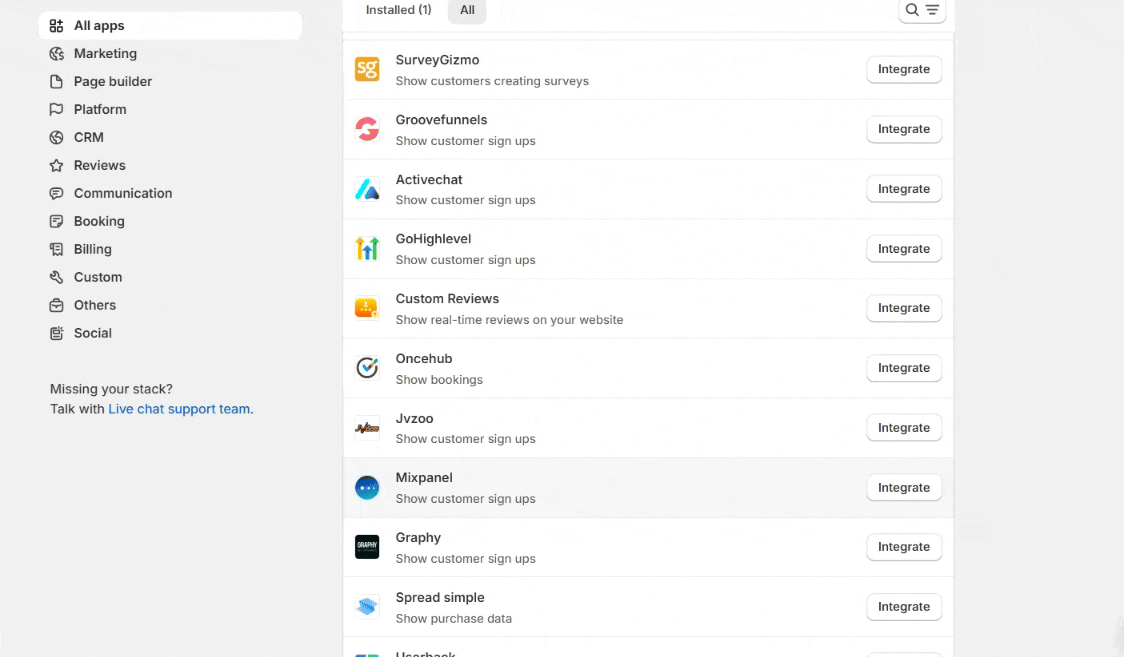This screenshot has width=1124, height=657.
Task: Click the Marketing sidebar icon
Action: [56, 54]
